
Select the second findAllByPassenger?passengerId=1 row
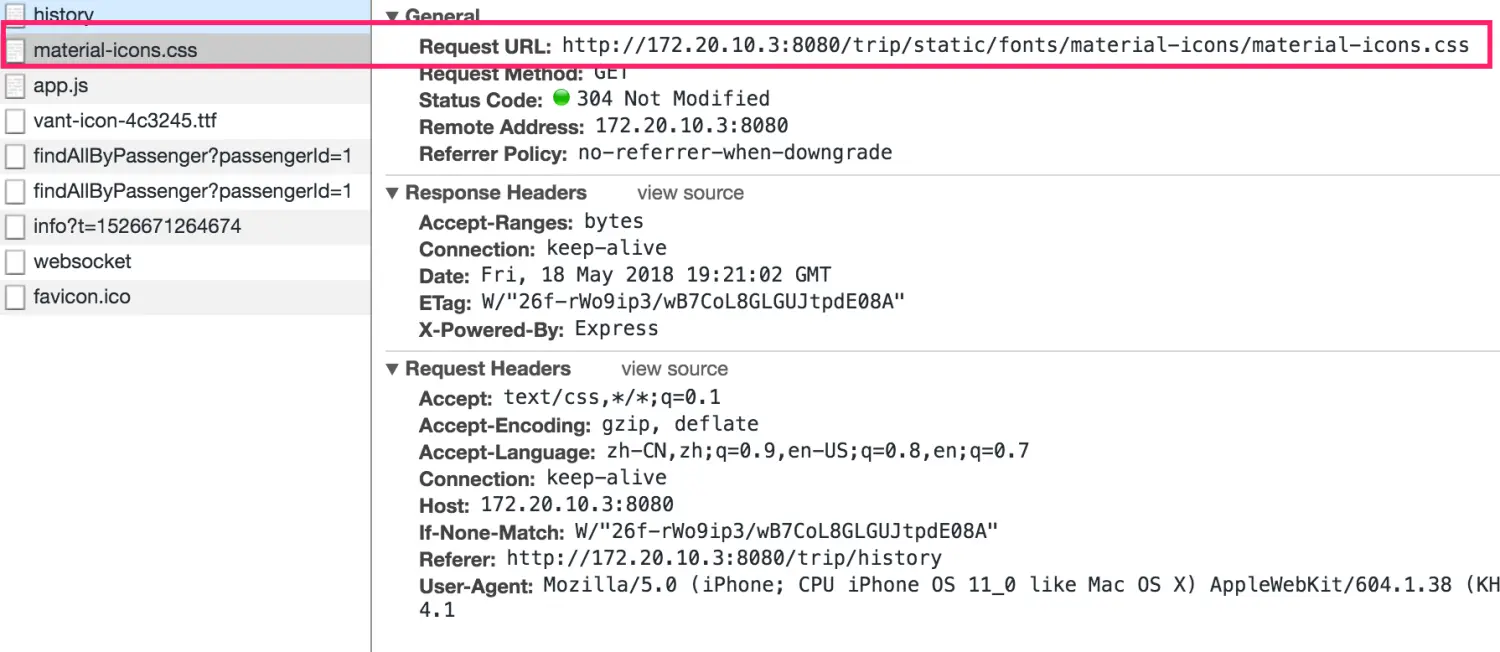192,191
